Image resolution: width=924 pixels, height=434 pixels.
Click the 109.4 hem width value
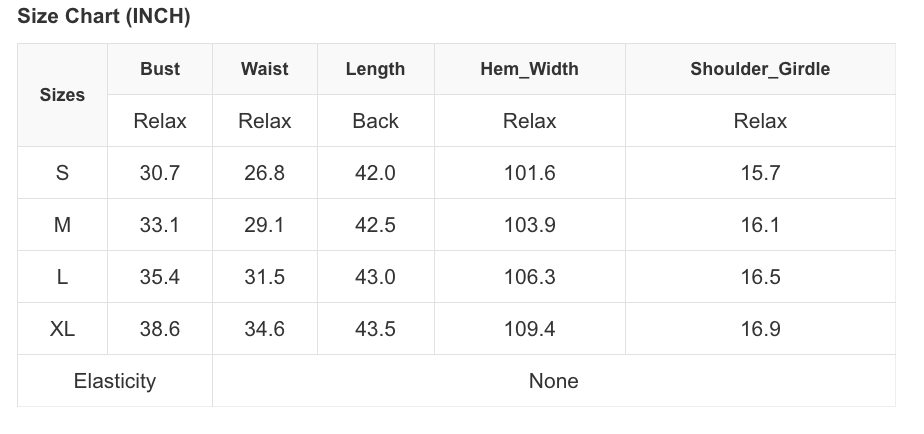pyautogui.click(x=529, y=329)
